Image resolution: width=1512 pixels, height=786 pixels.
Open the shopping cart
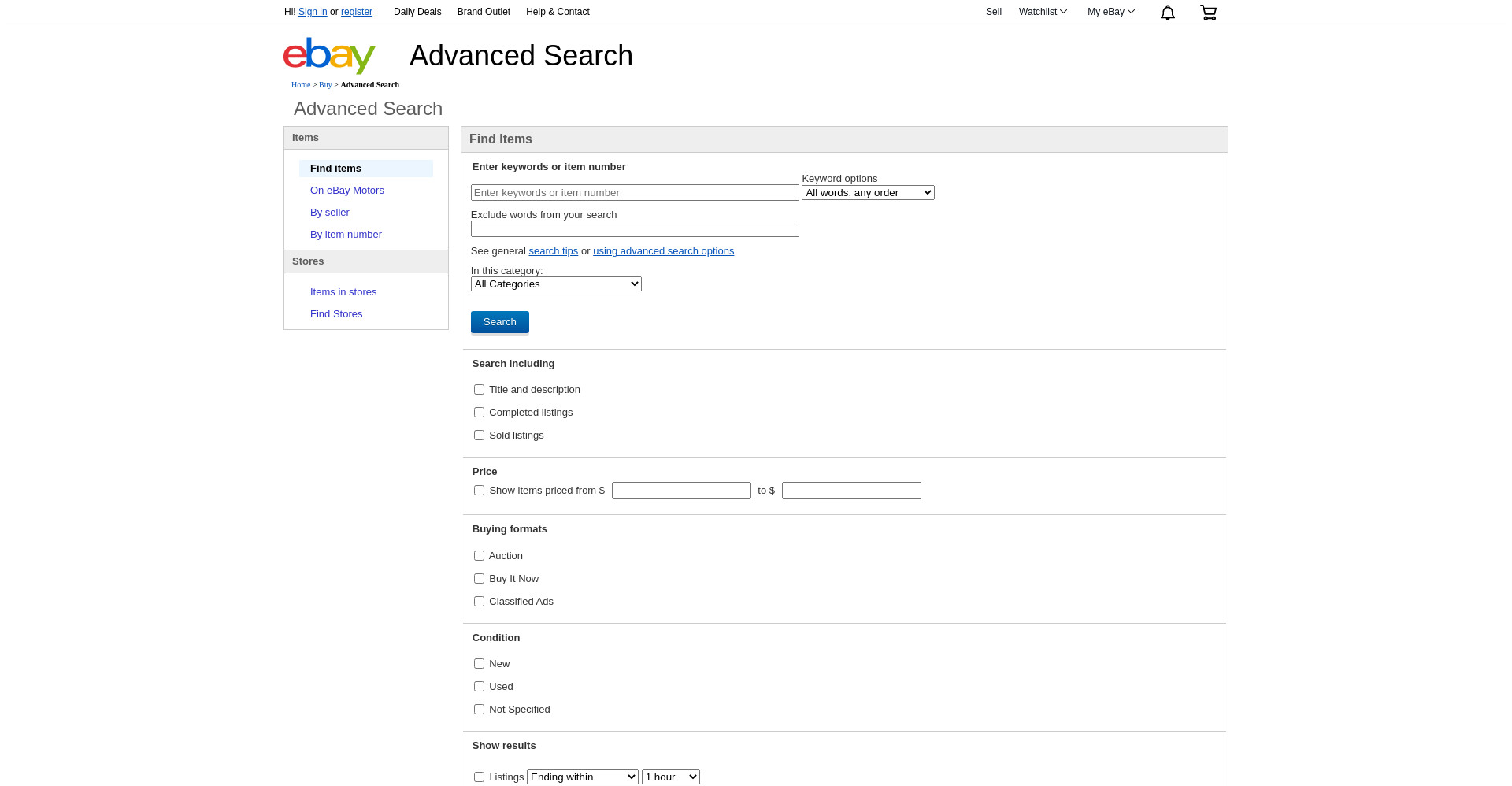coord(1209,13)
